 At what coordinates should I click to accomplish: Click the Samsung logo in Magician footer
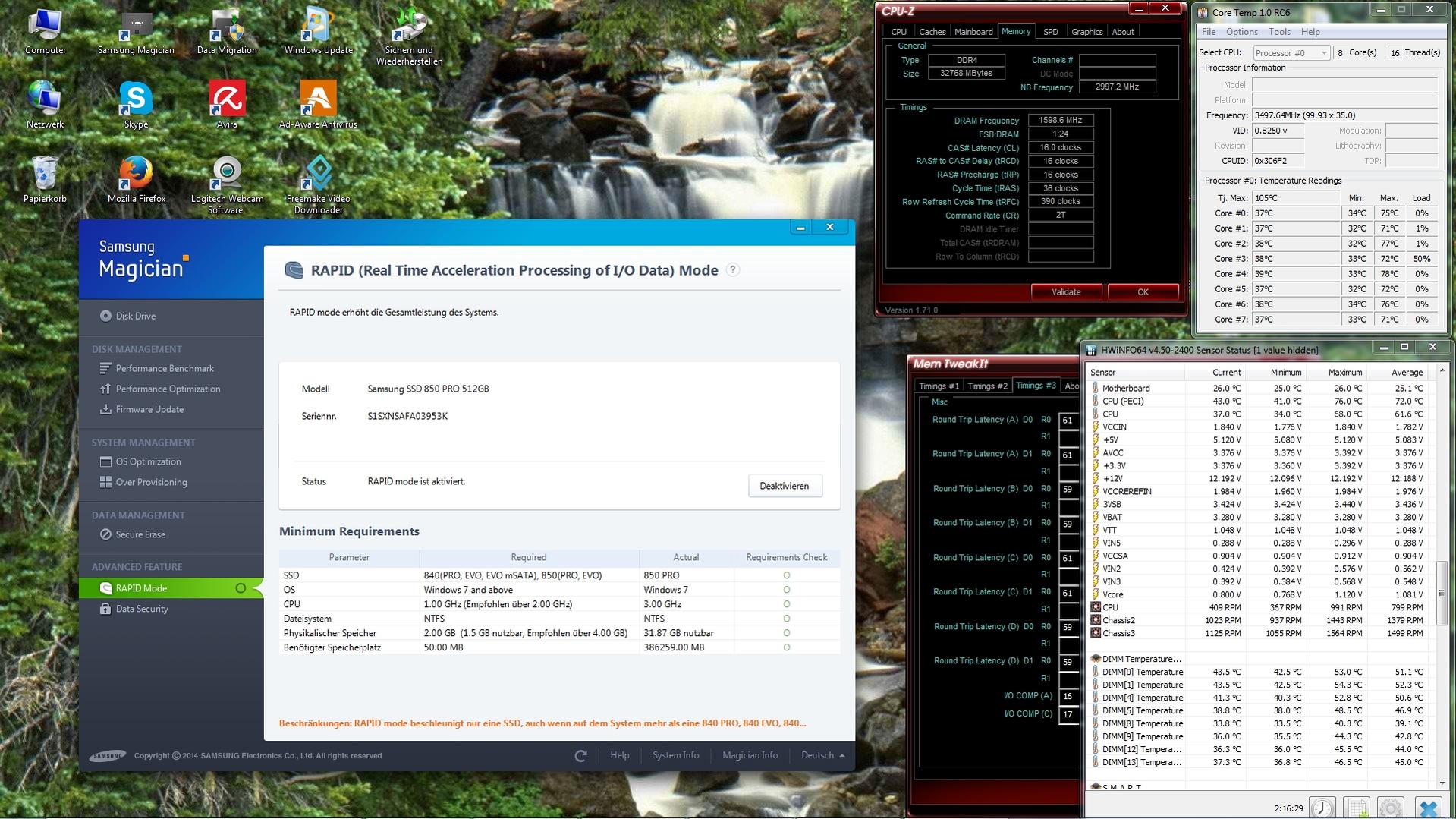click(x=107, y=755)
